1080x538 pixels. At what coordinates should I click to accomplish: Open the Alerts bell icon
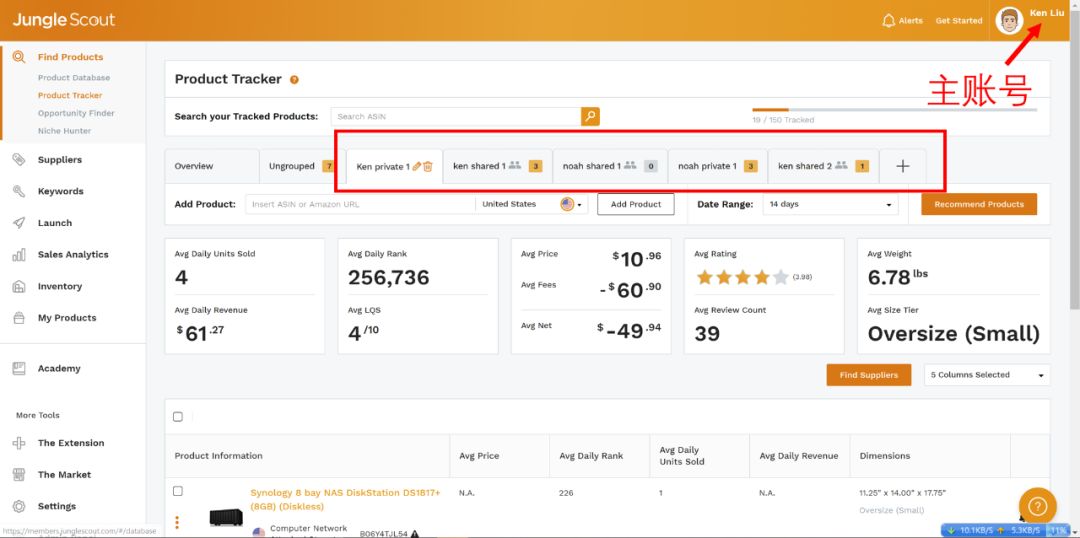(x=888, y=20)
